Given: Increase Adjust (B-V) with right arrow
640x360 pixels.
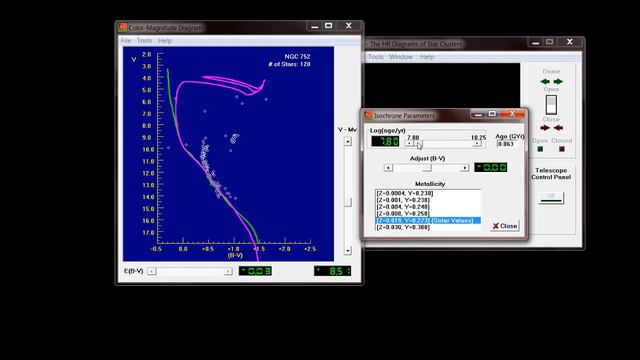Looking at the screenshot, I should pos(464,168).
